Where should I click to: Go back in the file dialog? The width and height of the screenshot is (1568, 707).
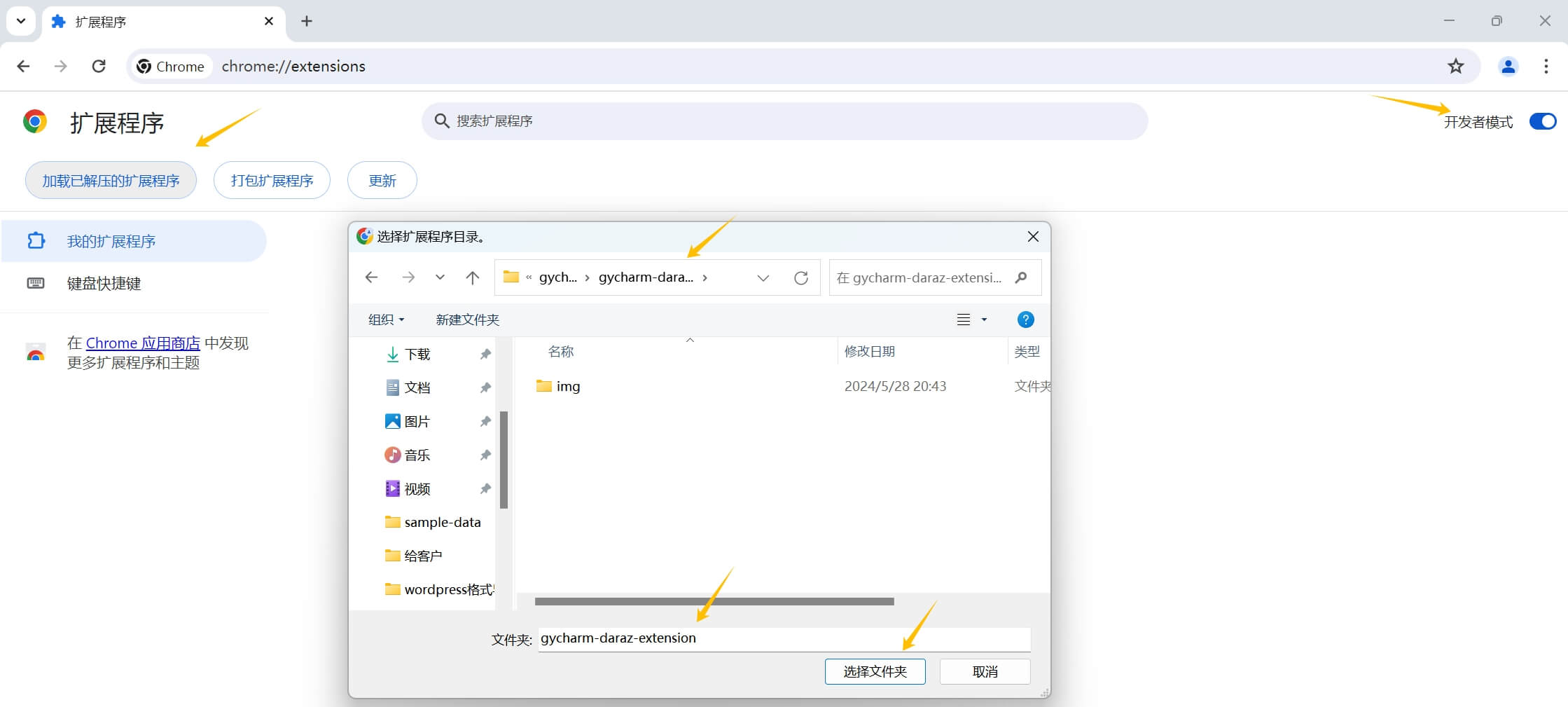pyautogui.click(x=372, y=277)
